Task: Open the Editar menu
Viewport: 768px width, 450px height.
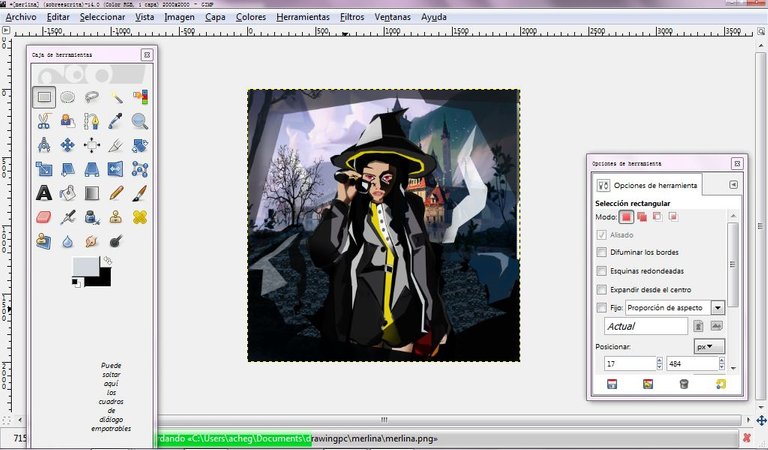Action: (58, 17)
